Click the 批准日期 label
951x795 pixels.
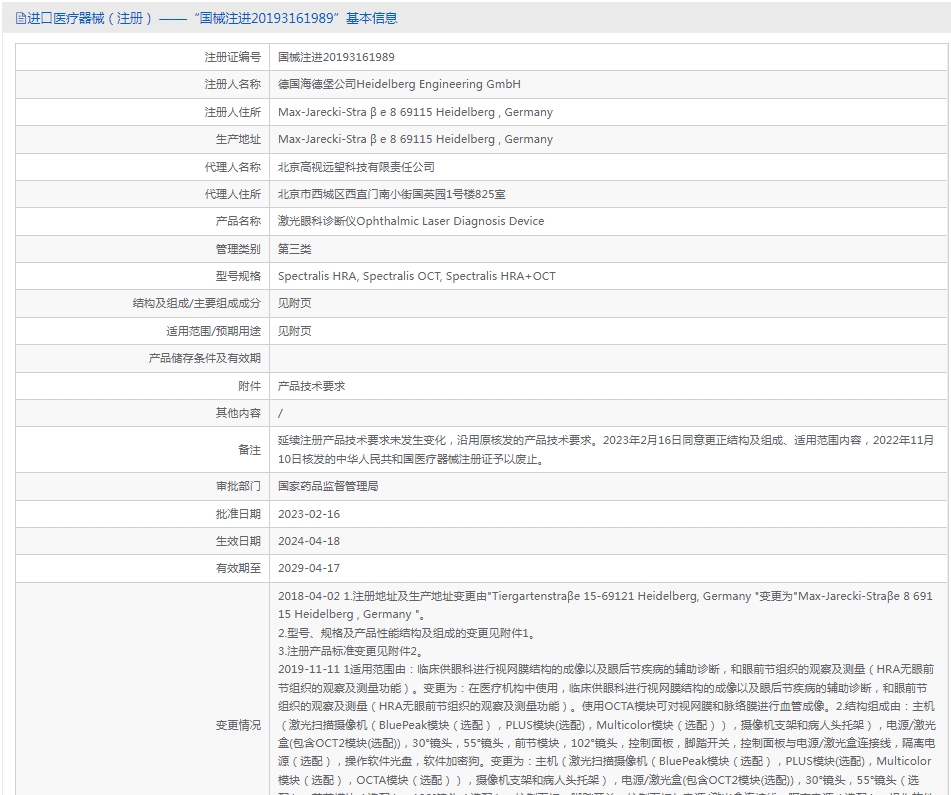coord(238,514)
